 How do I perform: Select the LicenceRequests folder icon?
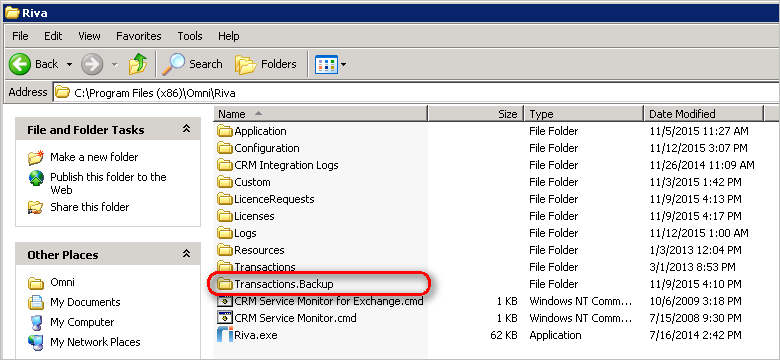(x=225, y=199)
